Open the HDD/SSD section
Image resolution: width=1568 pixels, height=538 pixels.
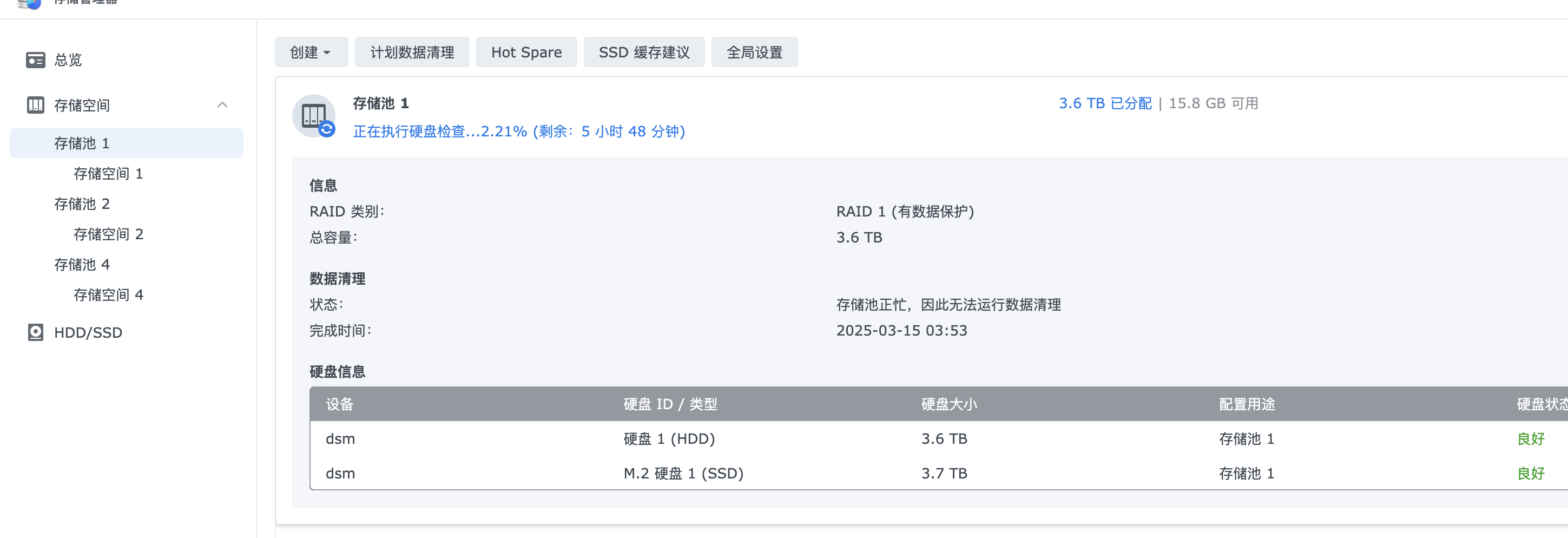(x=87, y=332)
